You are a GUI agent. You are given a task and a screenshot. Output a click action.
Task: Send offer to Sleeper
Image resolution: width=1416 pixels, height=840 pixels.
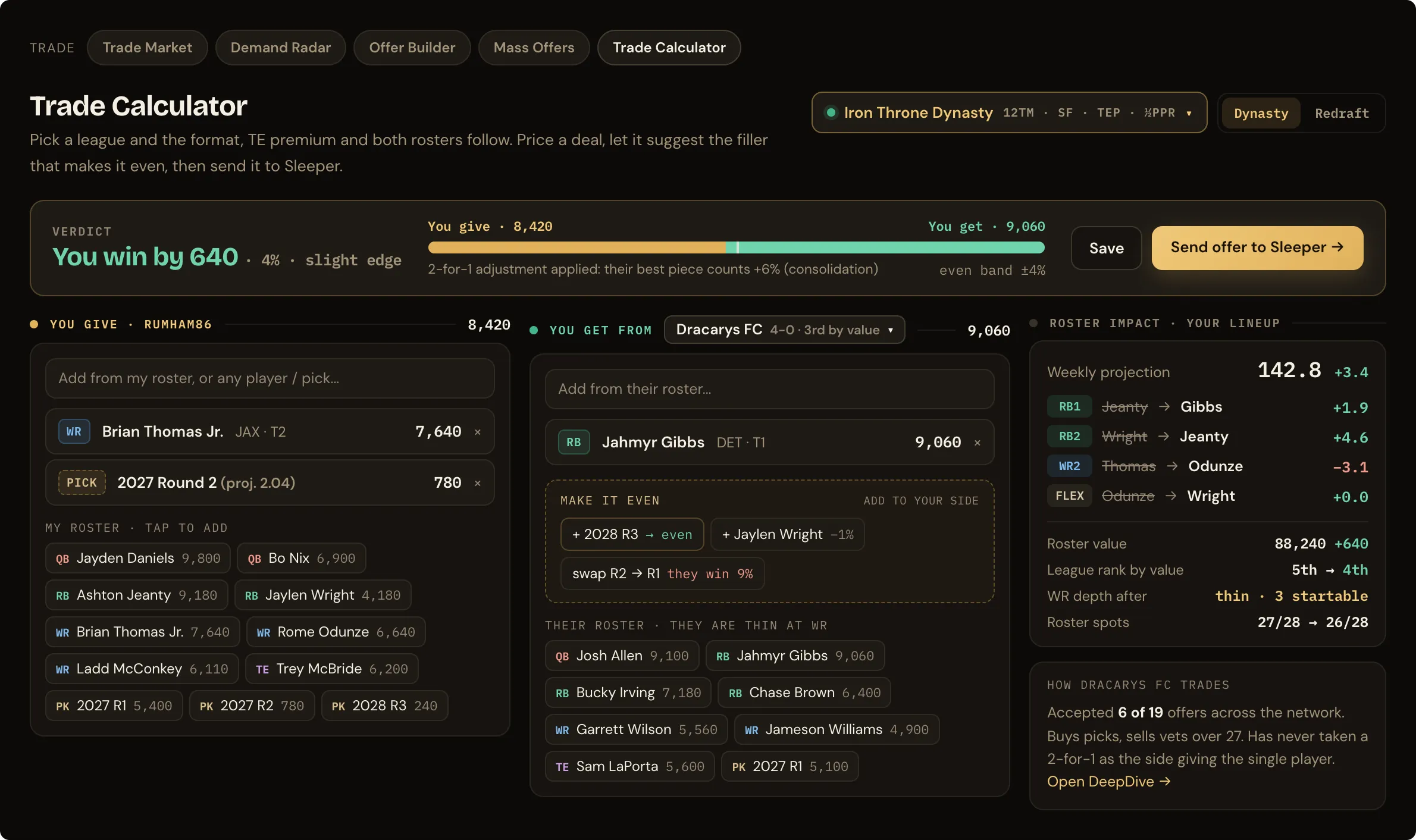click(1257, 248)
